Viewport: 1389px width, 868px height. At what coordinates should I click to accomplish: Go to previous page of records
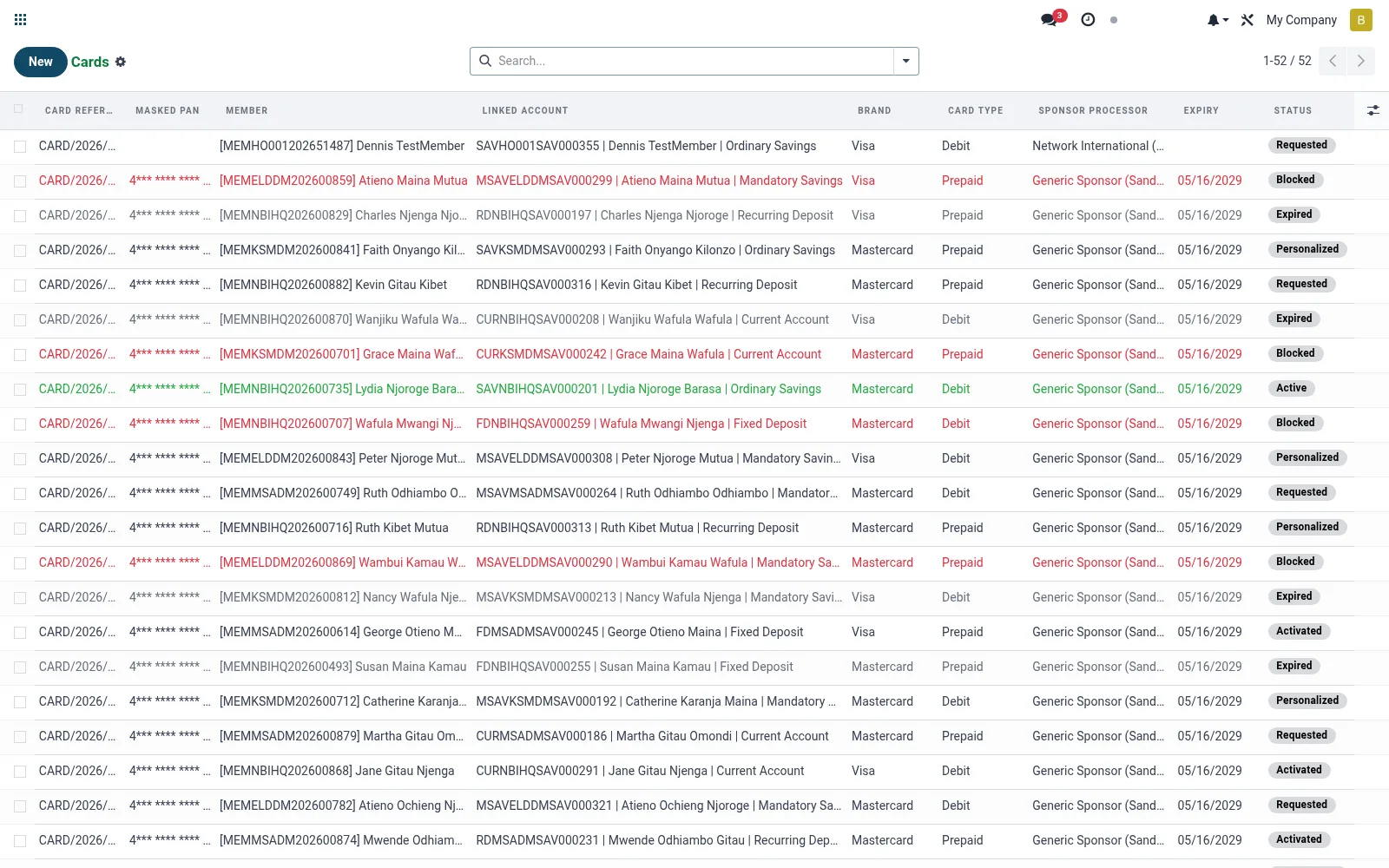point(1333,61)
